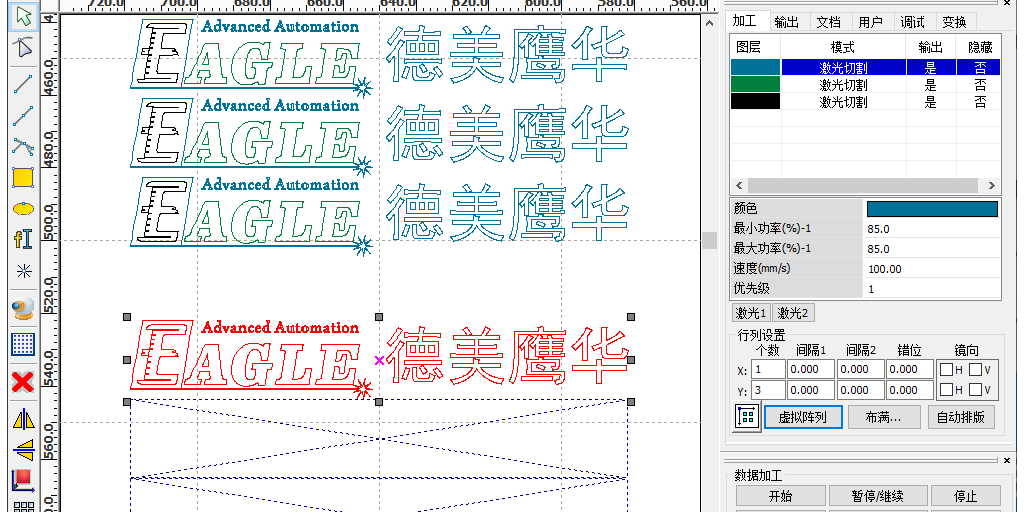1024x512 pixels.
Task: Click the 速度 value 100.00
Action: [932, 269]
